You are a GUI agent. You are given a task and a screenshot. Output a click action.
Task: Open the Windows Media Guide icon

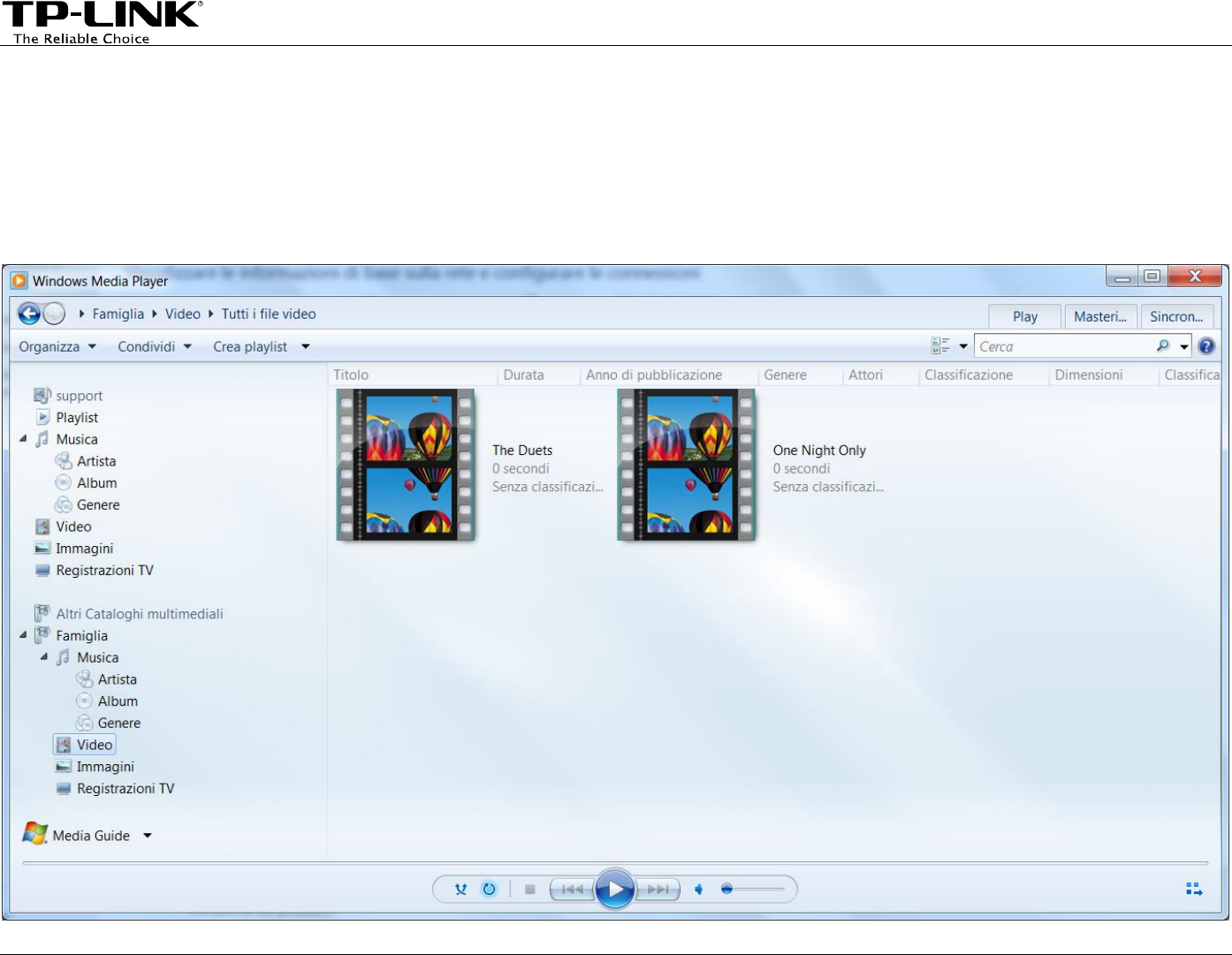point(34,834)
